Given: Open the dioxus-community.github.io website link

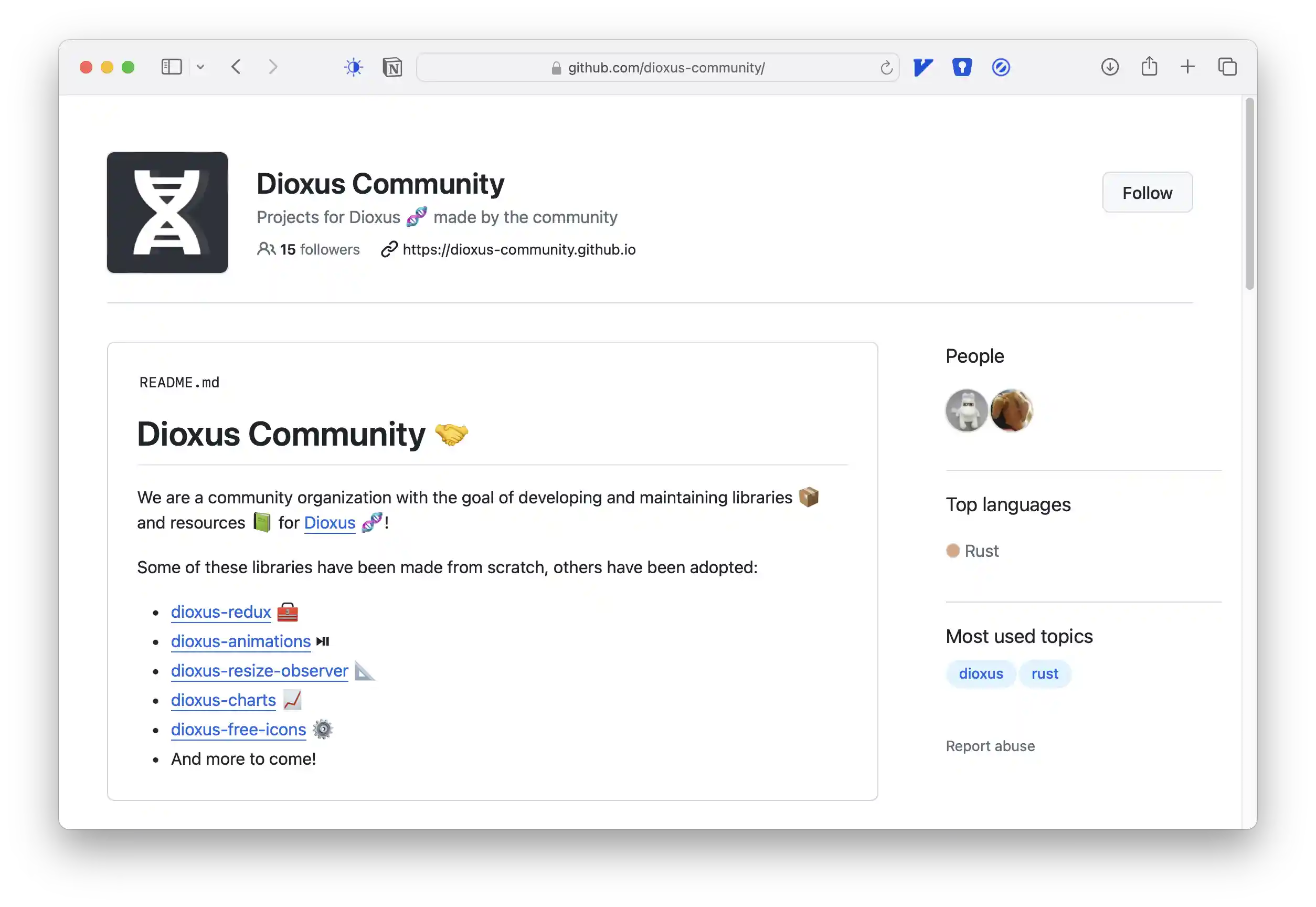Looking at the screenshot, I should click(518, 249).
